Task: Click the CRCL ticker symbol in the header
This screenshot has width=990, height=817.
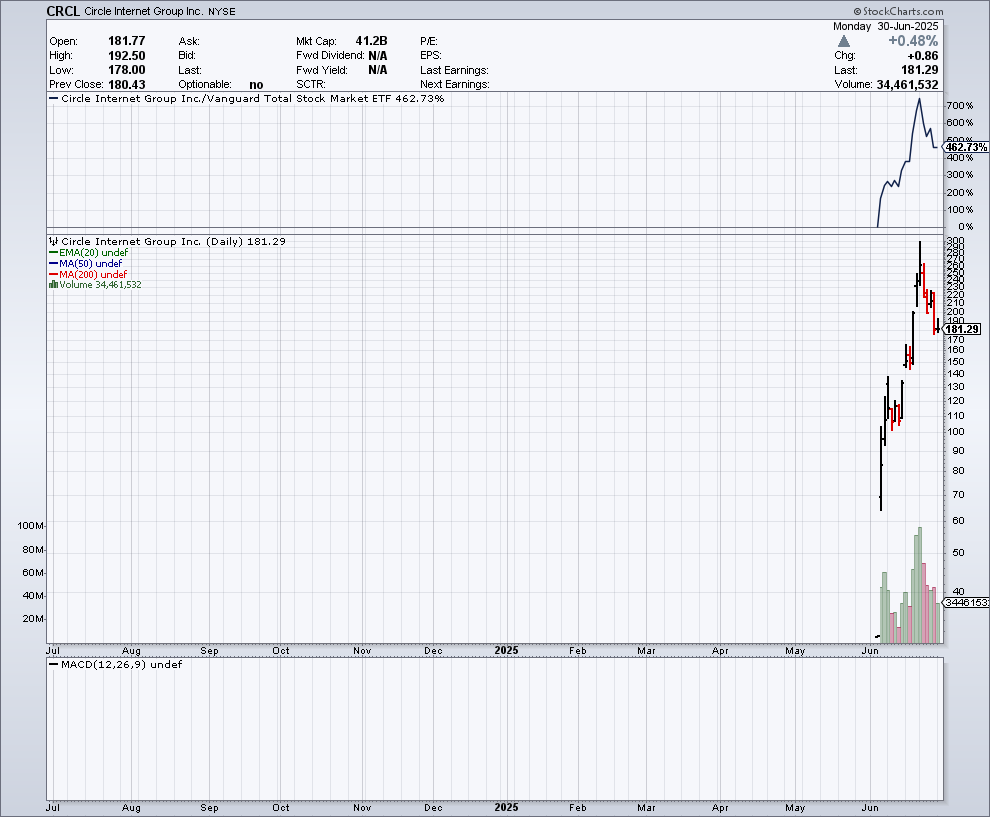Action: (63, 11)
